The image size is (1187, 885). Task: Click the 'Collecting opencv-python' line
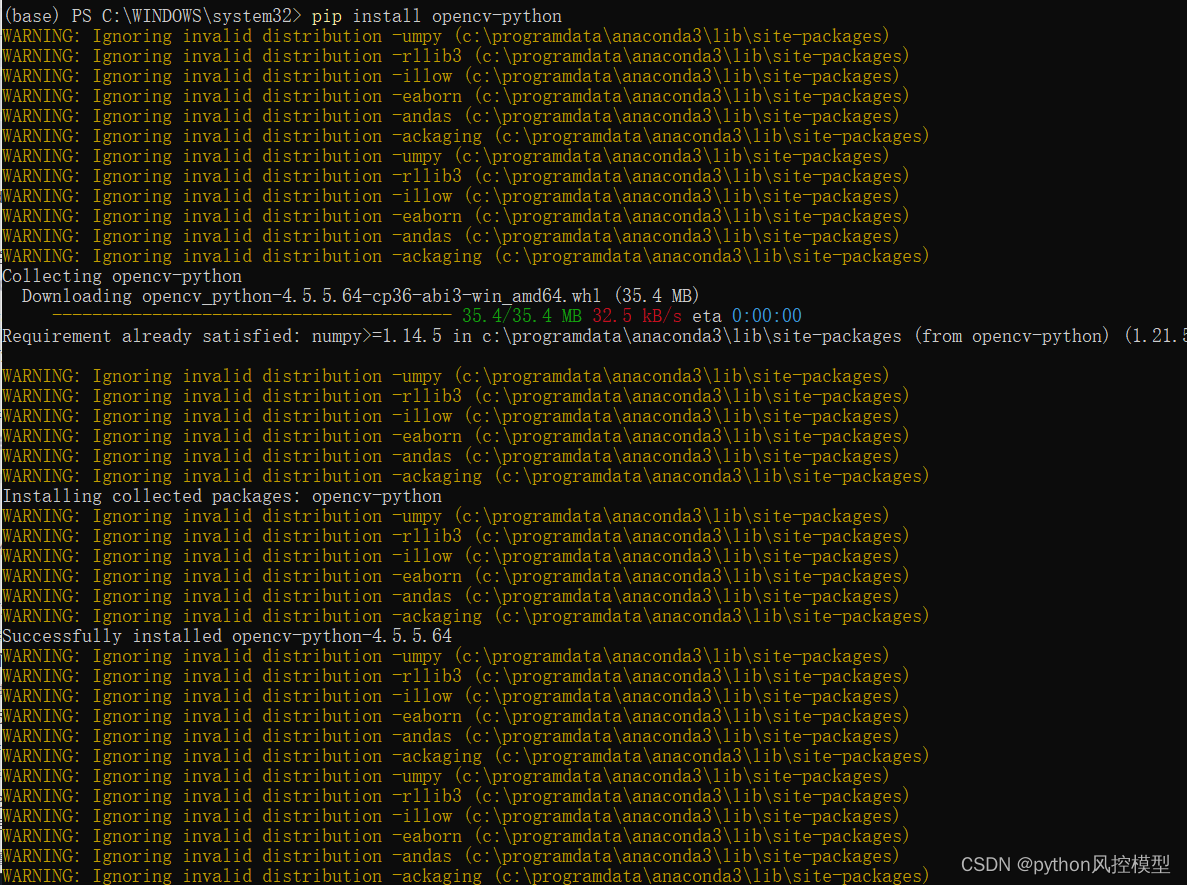[122, 276]
